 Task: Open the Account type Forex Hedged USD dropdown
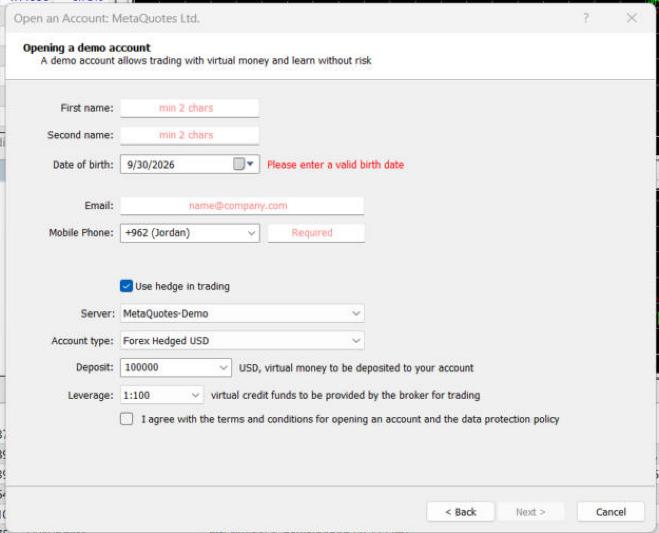click(x=242, y=340)
